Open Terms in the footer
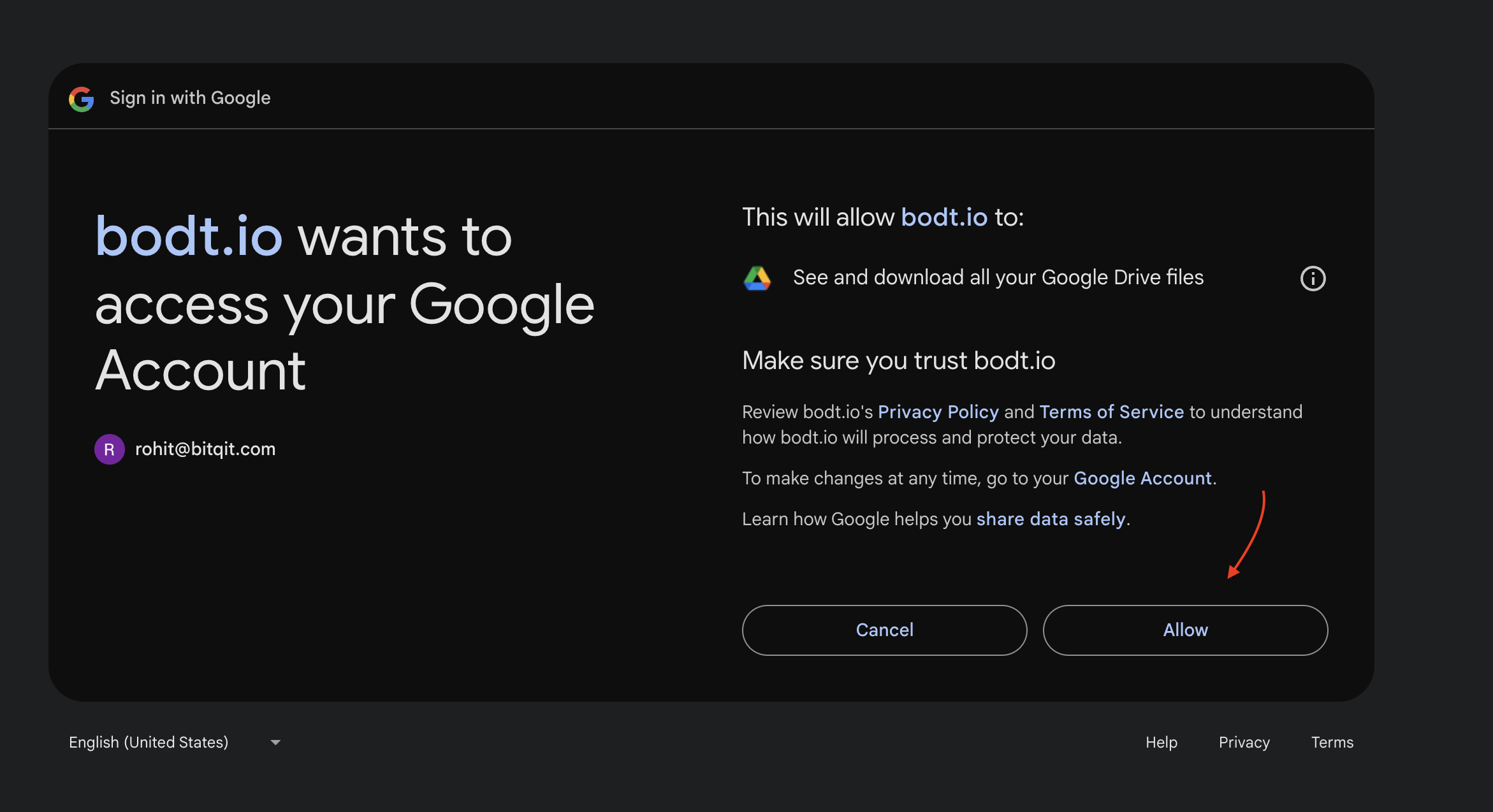This screenshot has width=1493, height=812. [x=1332, y=743]
